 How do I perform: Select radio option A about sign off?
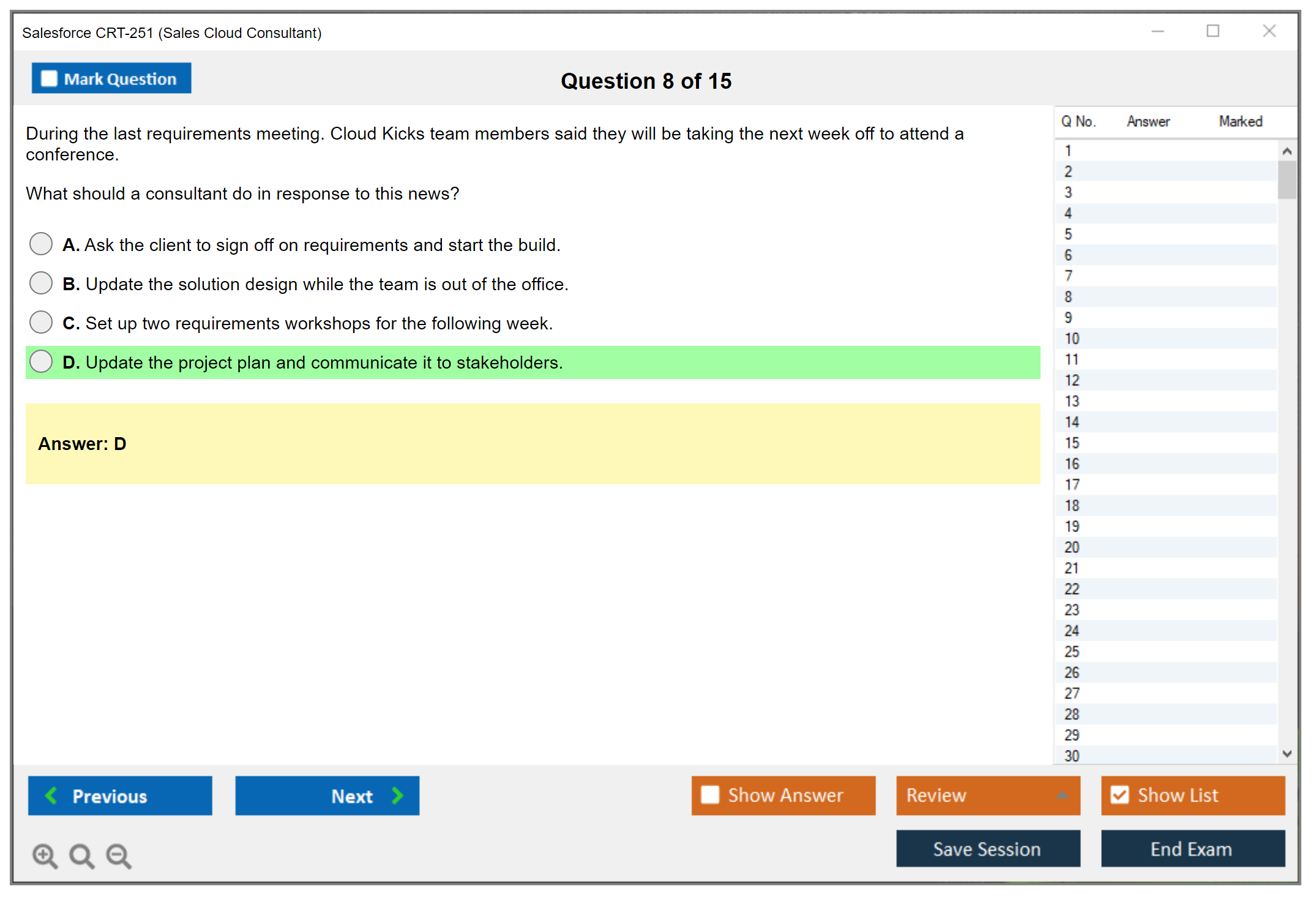coord(41,244)
